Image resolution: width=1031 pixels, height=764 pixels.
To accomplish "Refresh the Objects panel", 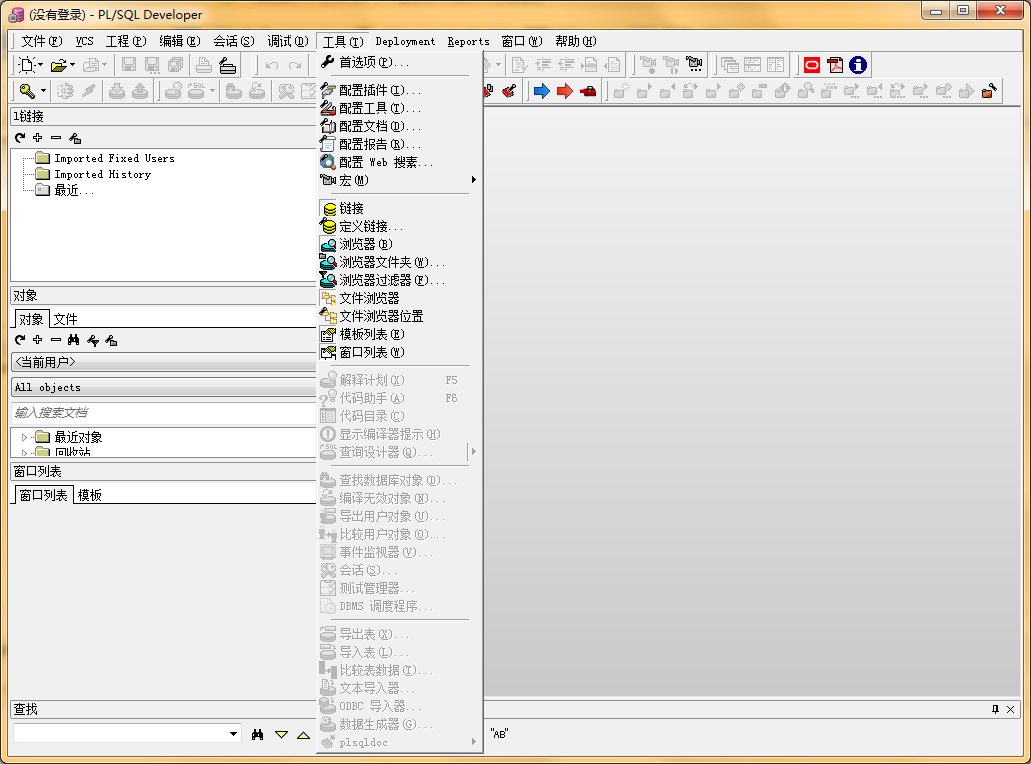I will point(20,340).
